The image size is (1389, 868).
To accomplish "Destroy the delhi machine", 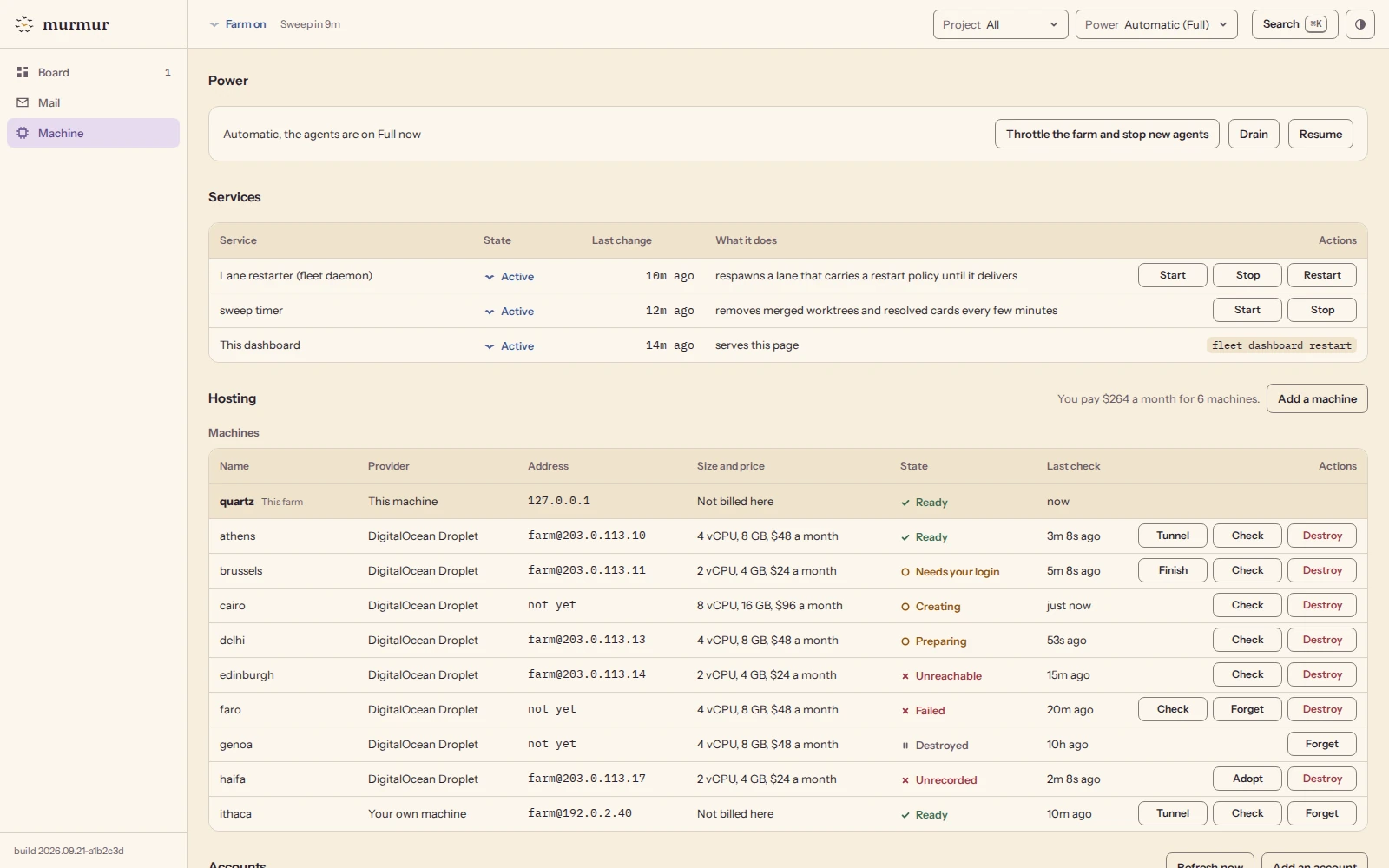I will (1322, 640).
